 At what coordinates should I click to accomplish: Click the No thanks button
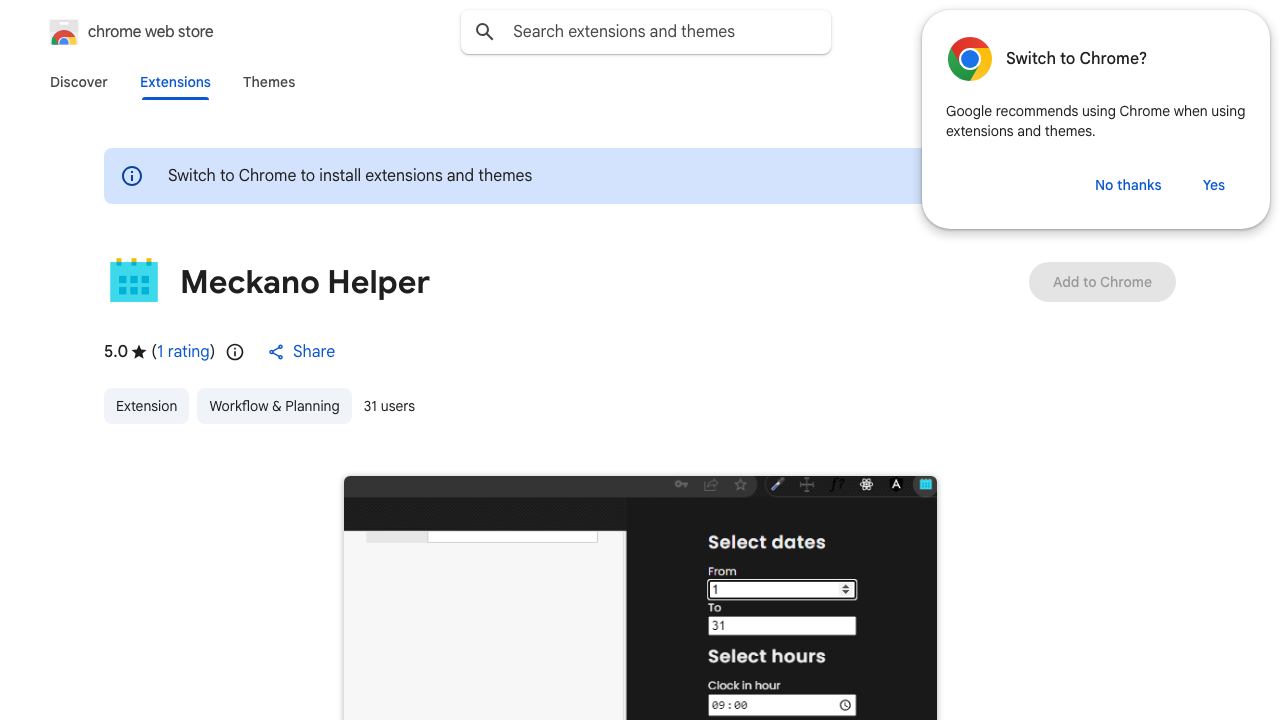[x=1128, y=185]
